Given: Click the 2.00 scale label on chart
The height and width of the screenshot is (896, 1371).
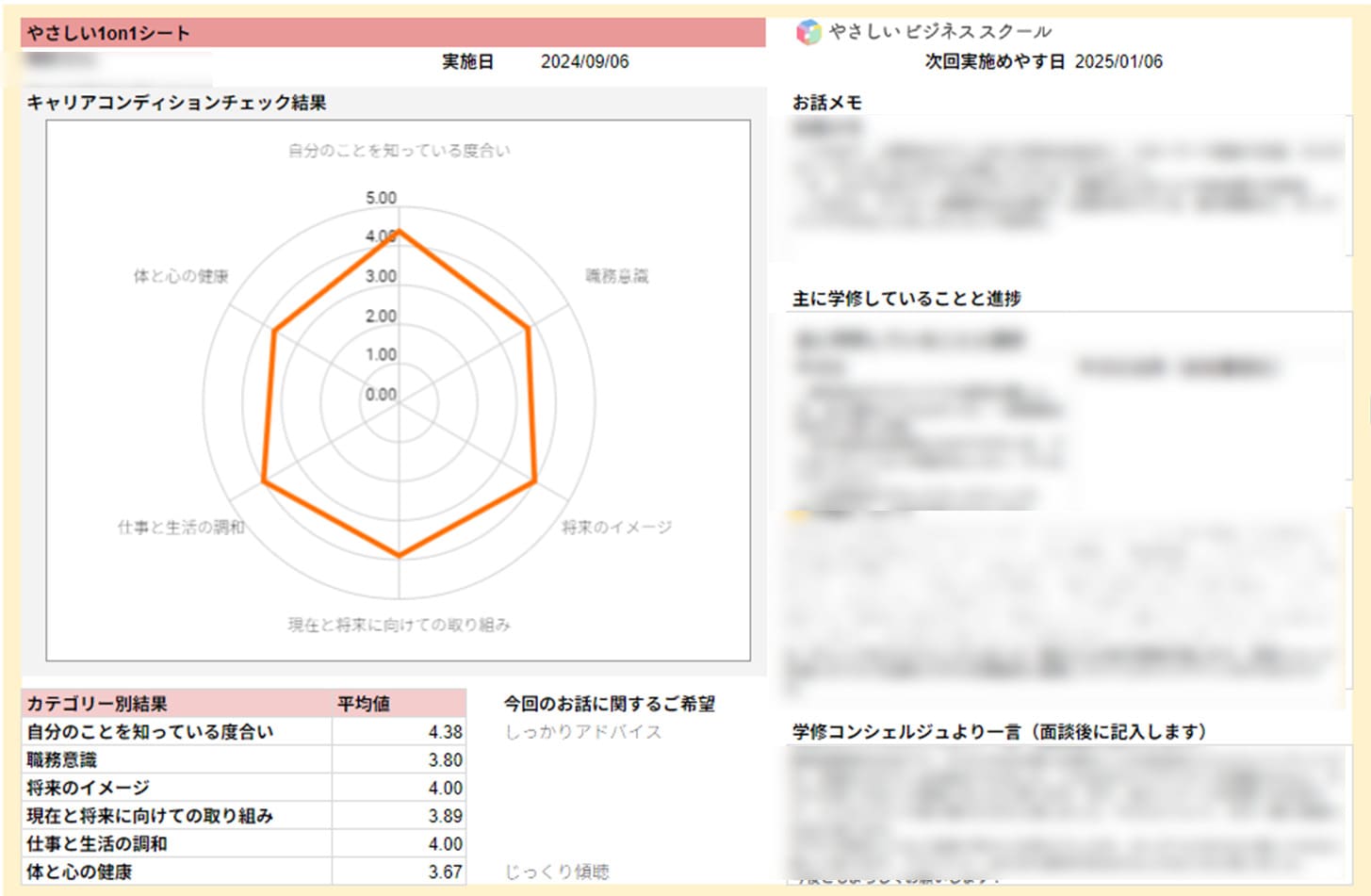Looking at the screenshot, I should pos(381,317).
